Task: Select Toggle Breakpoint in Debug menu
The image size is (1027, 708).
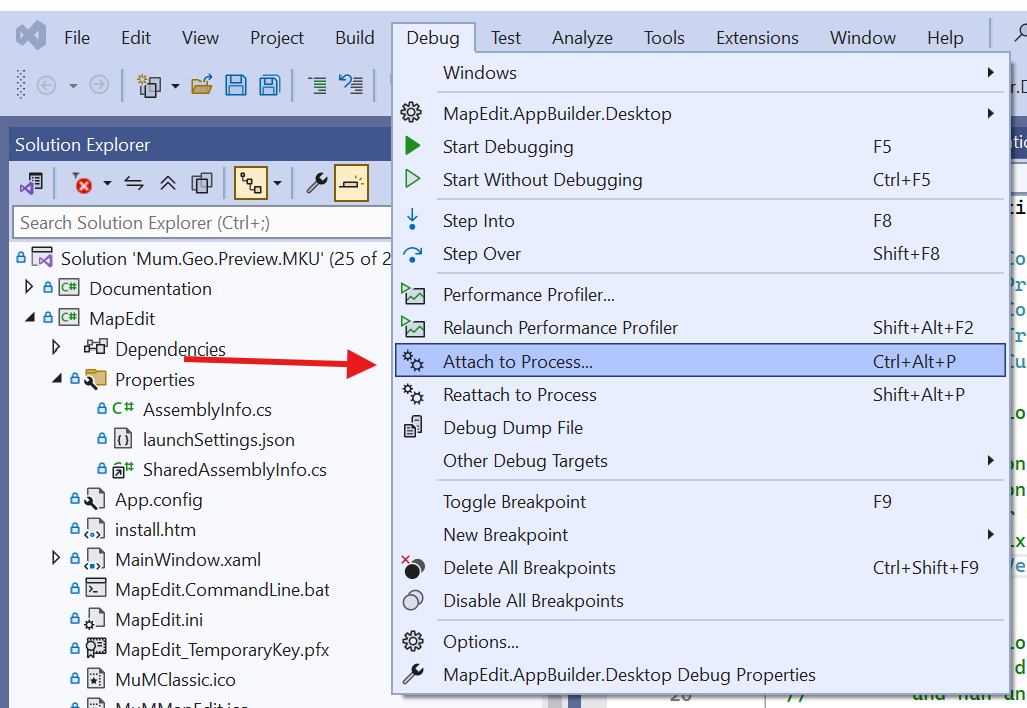Action: 514,502
